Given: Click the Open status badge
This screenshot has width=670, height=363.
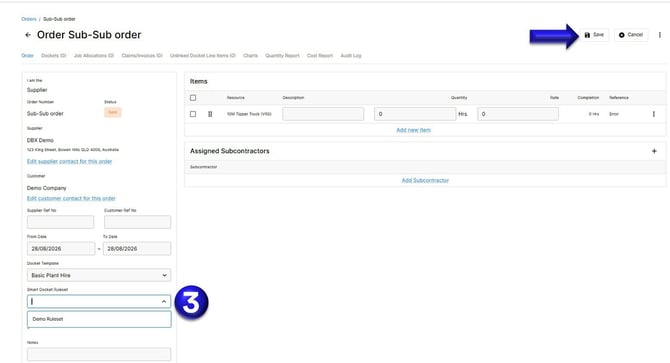Looking at the screenshot, I should coord(113,112).
